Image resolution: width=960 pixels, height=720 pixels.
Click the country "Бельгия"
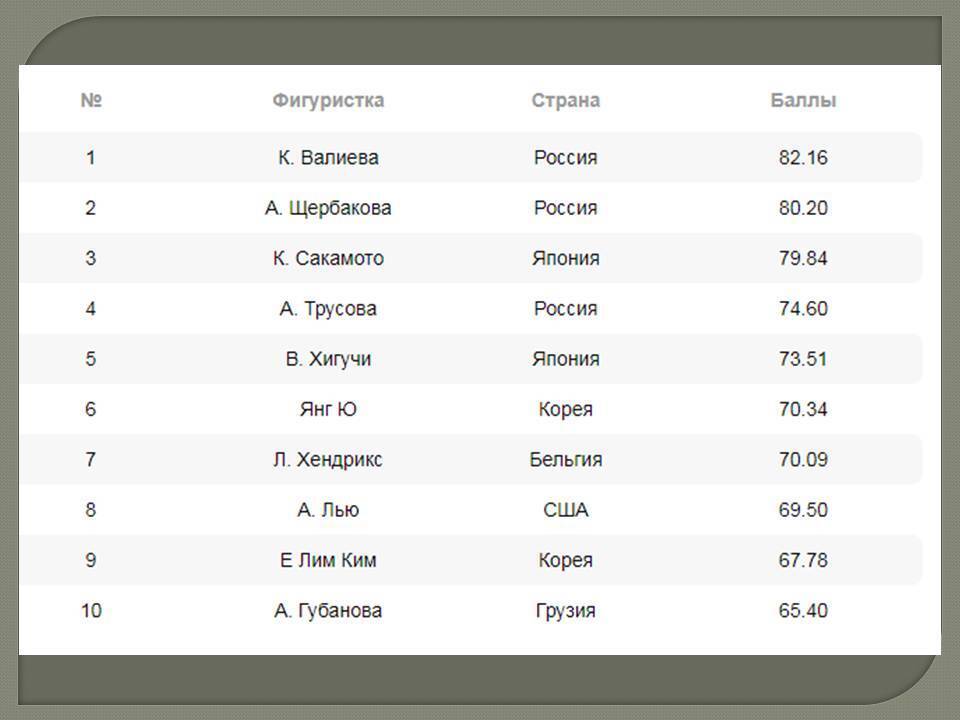tap(565, 460)
